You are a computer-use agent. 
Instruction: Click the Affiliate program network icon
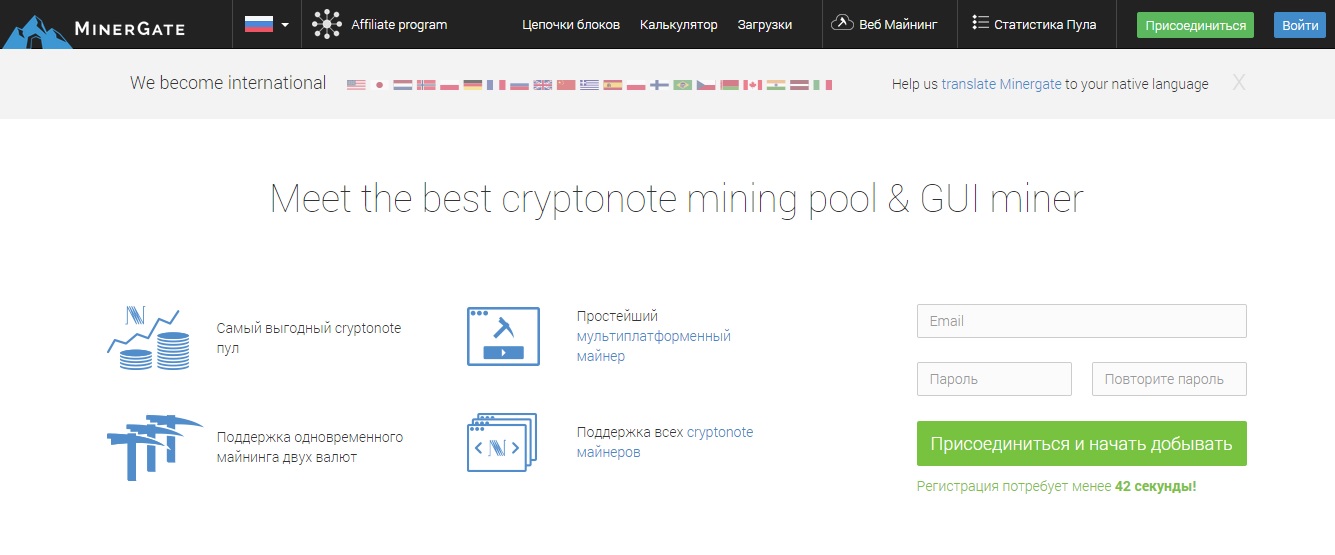(326, 24)
